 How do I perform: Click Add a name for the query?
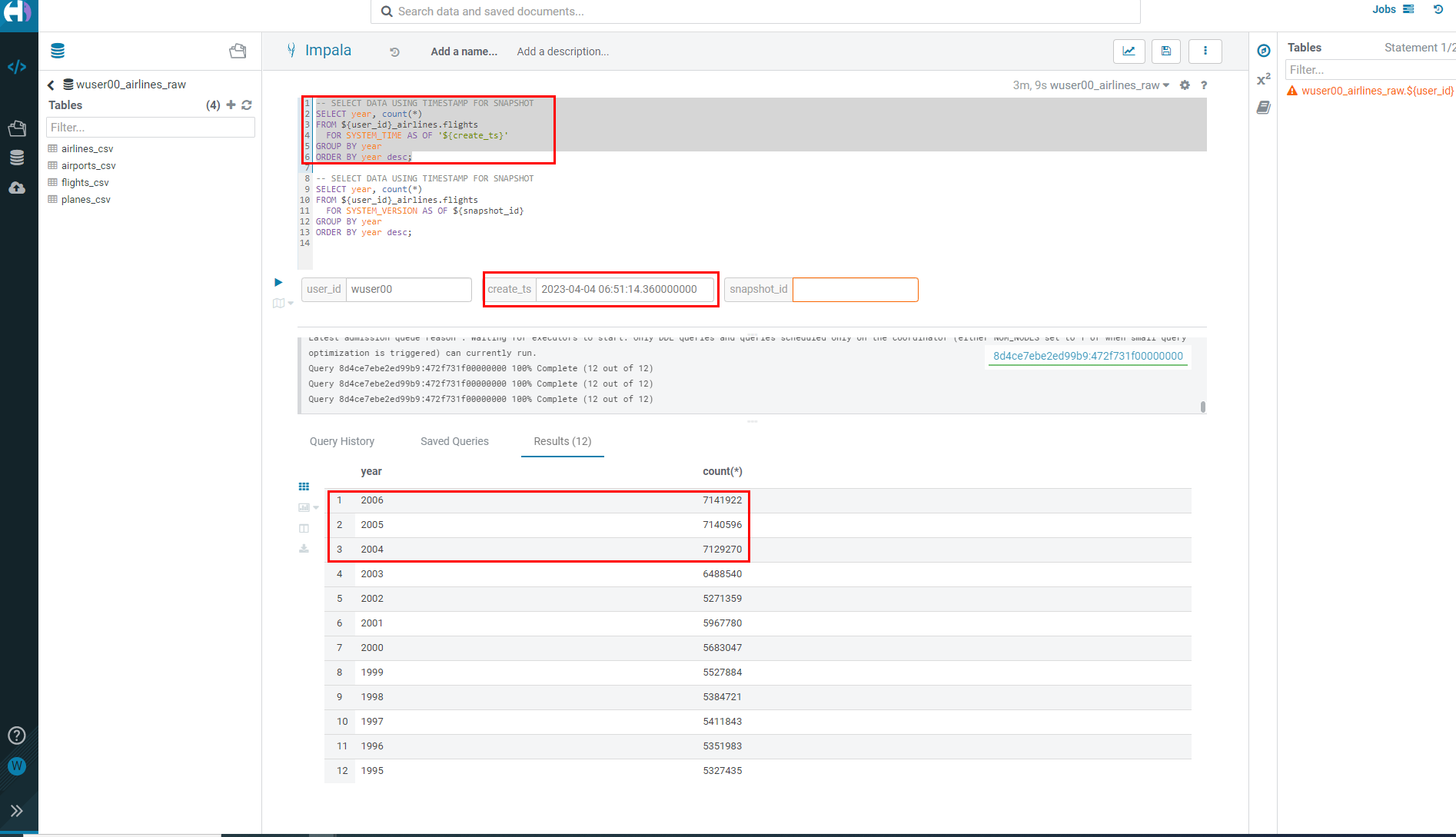tap(464, 51)
